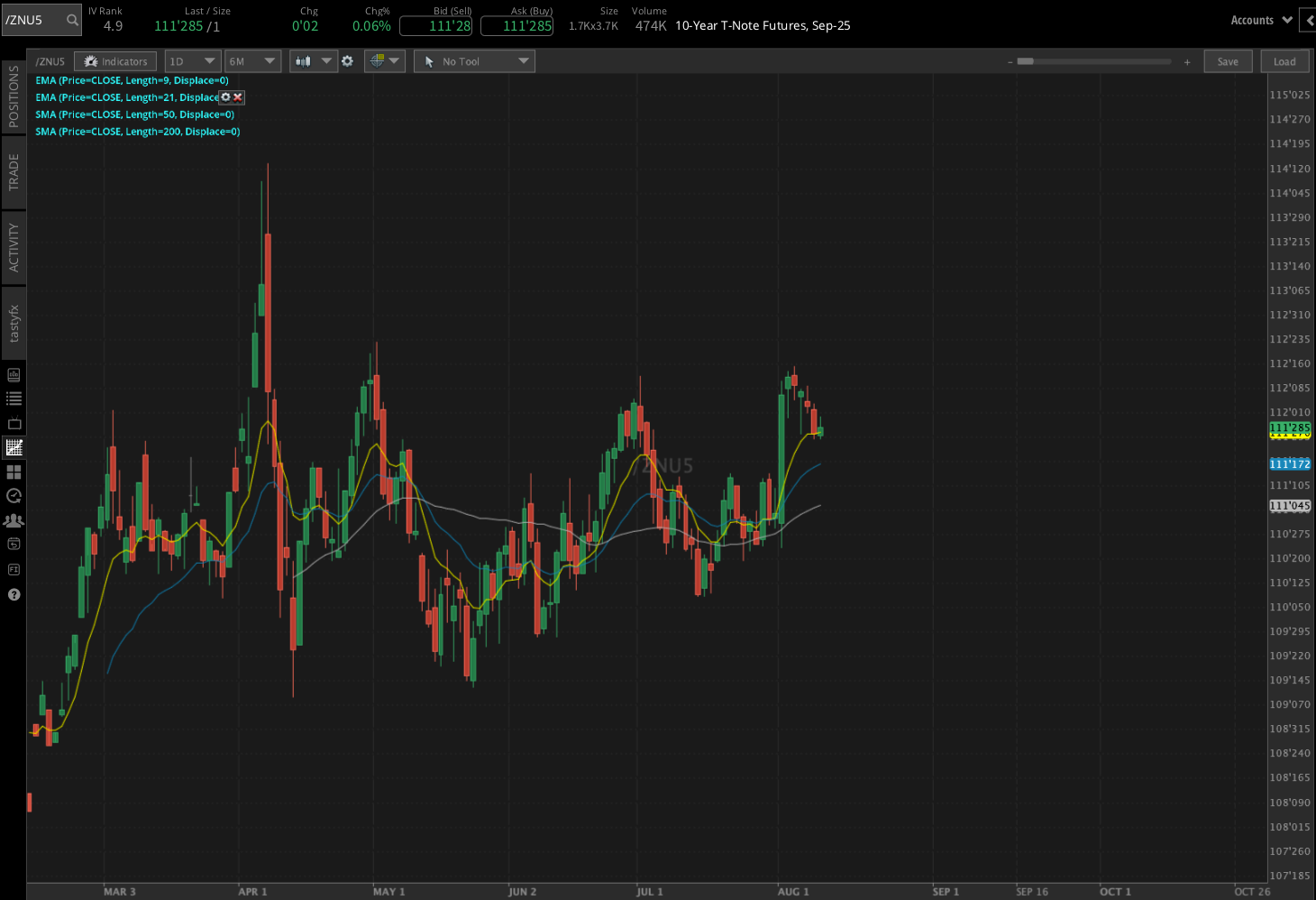Open the 1D timeframe dropdown

192,60
